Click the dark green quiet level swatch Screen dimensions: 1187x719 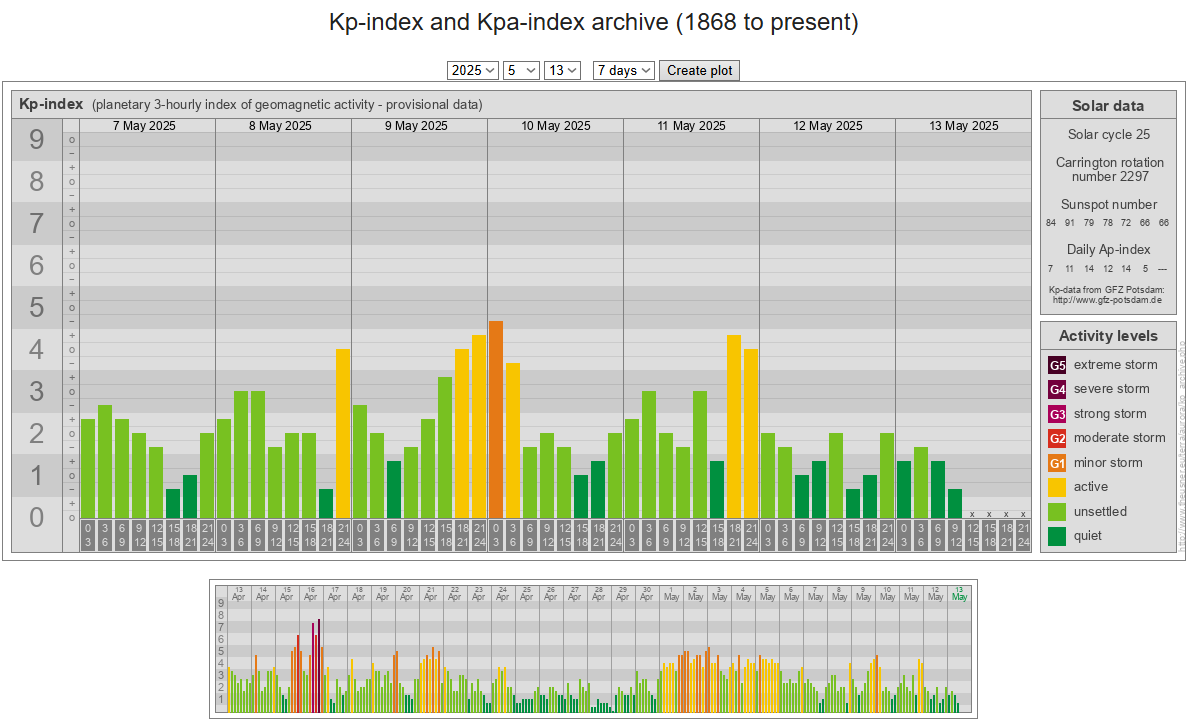[1057, 536]
